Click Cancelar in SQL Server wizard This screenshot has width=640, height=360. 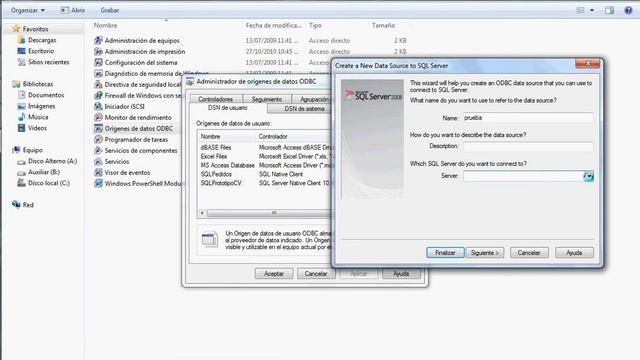(529, 253)
